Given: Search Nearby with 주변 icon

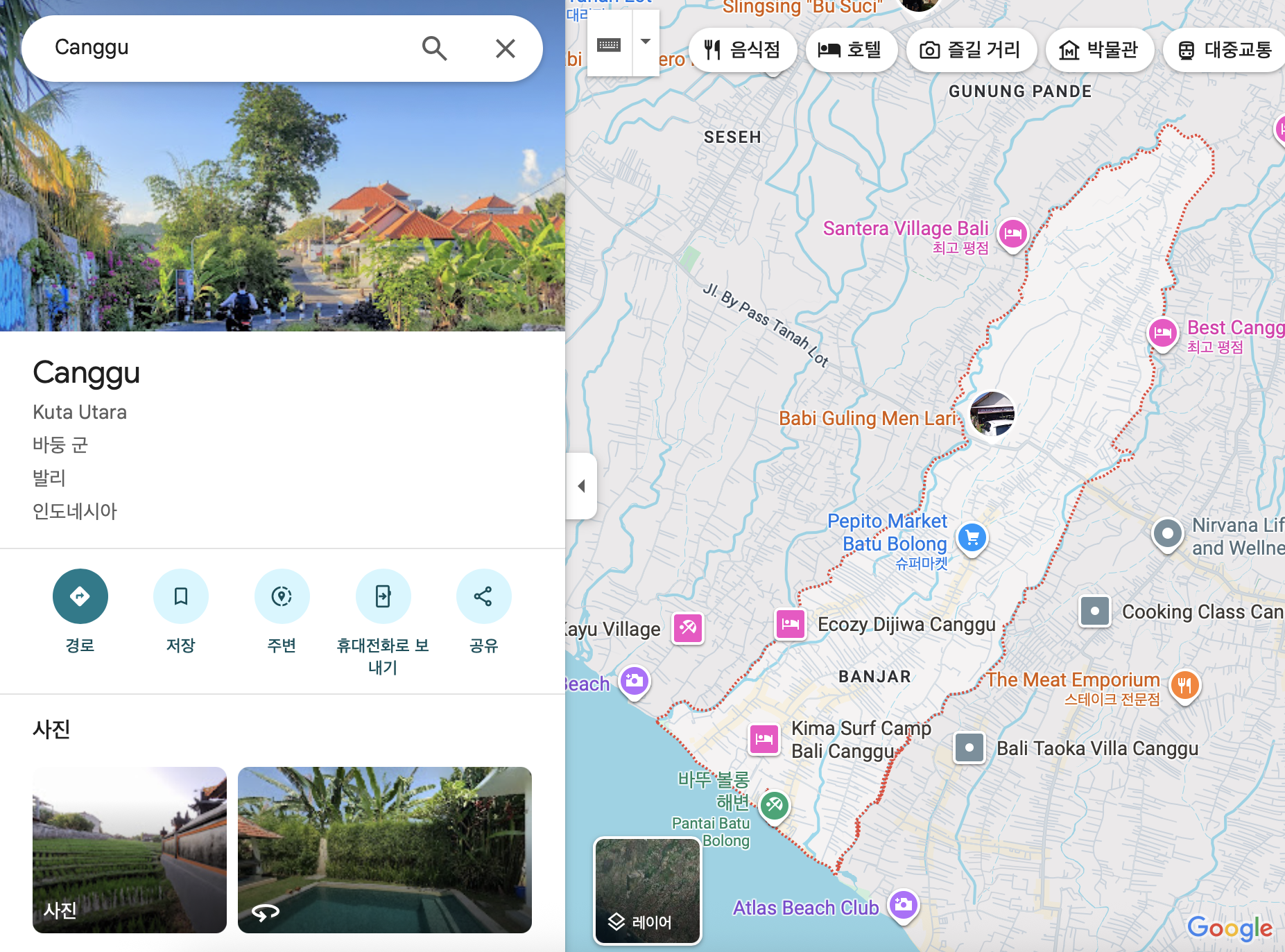Looking at the screenshot, I should point(282,596).
